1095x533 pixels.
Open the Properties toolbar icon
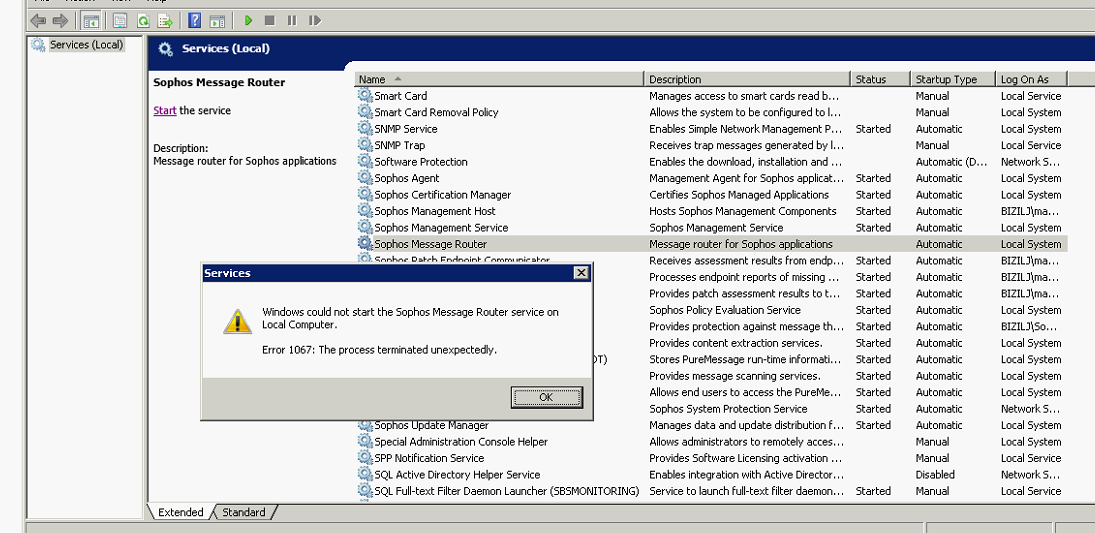point(120,21)
